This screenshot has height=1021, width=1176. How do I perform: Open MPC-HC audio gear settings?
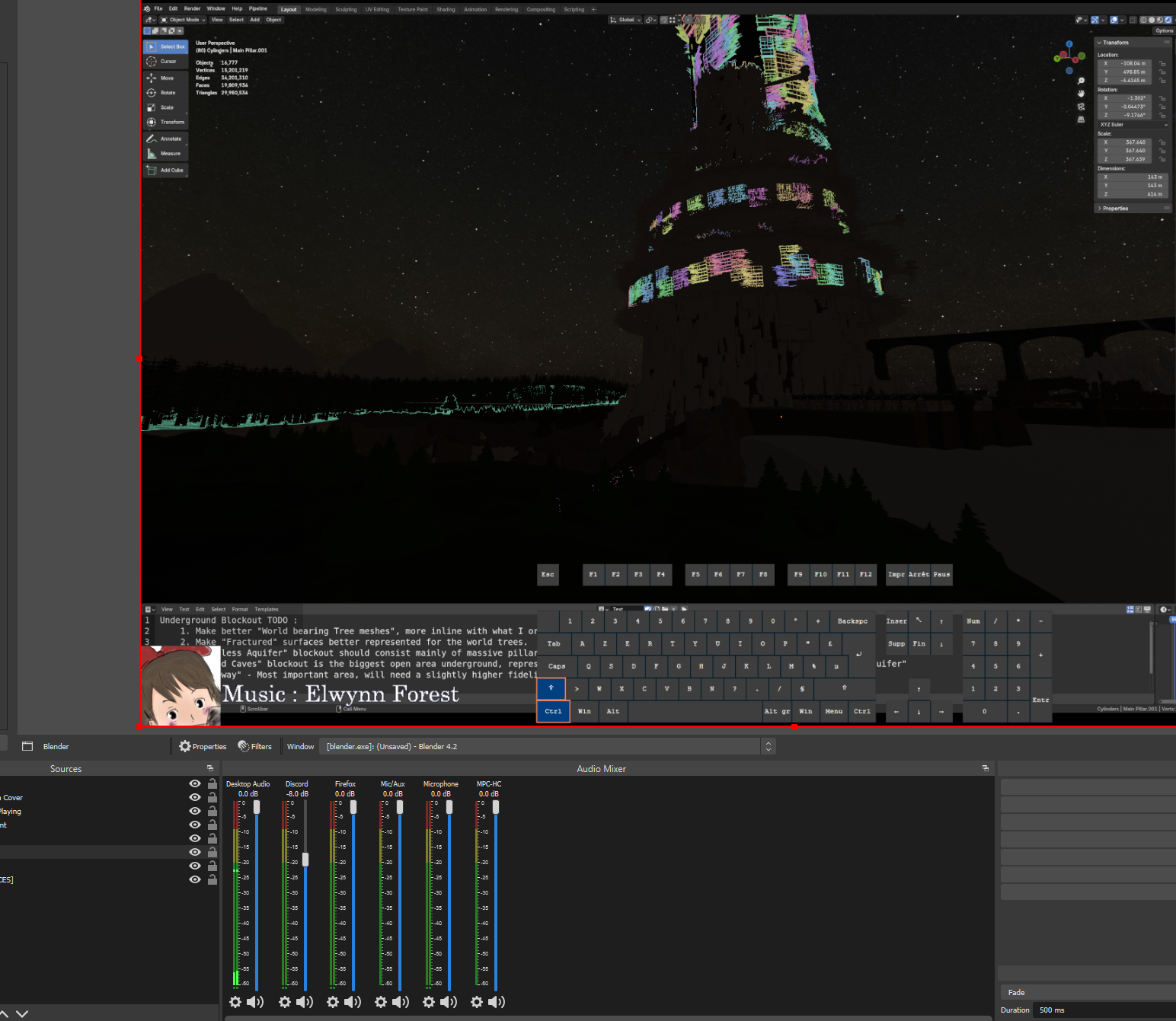[477, 1002]
